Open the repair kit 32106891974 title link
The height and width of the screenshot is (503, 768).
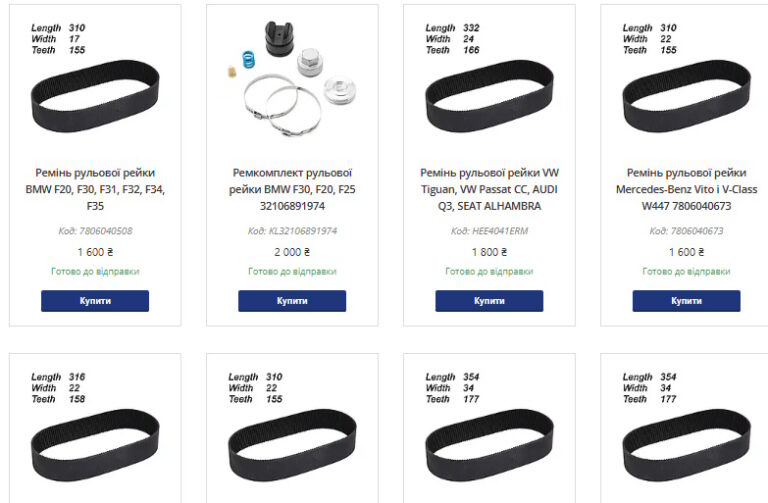[292, 189]
